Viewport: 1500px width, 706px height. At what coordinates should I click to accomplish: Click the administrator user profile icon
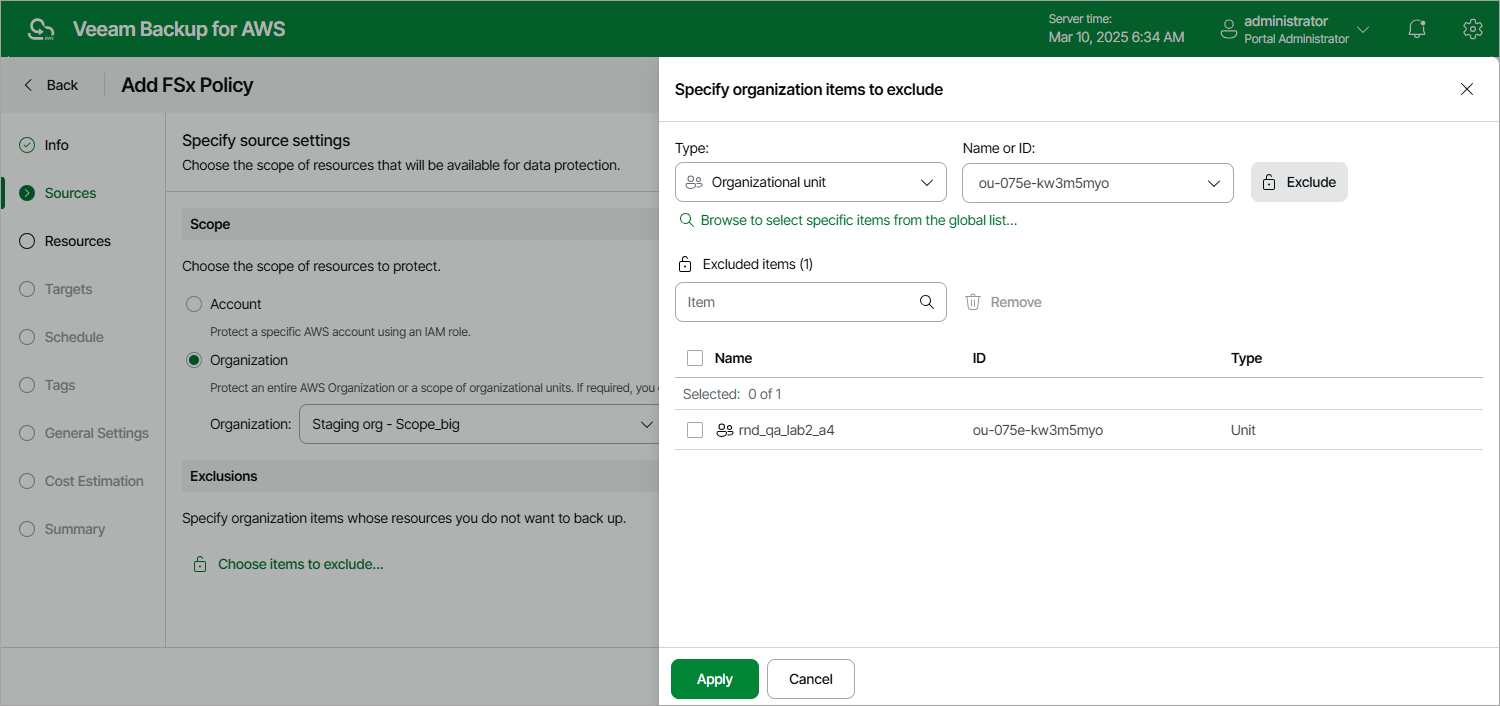(1229, 29)
